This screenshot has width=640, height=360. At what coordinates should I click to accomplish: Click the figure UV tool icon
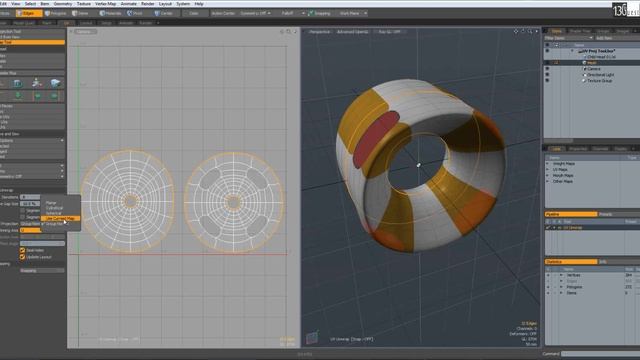pos(37,83)
